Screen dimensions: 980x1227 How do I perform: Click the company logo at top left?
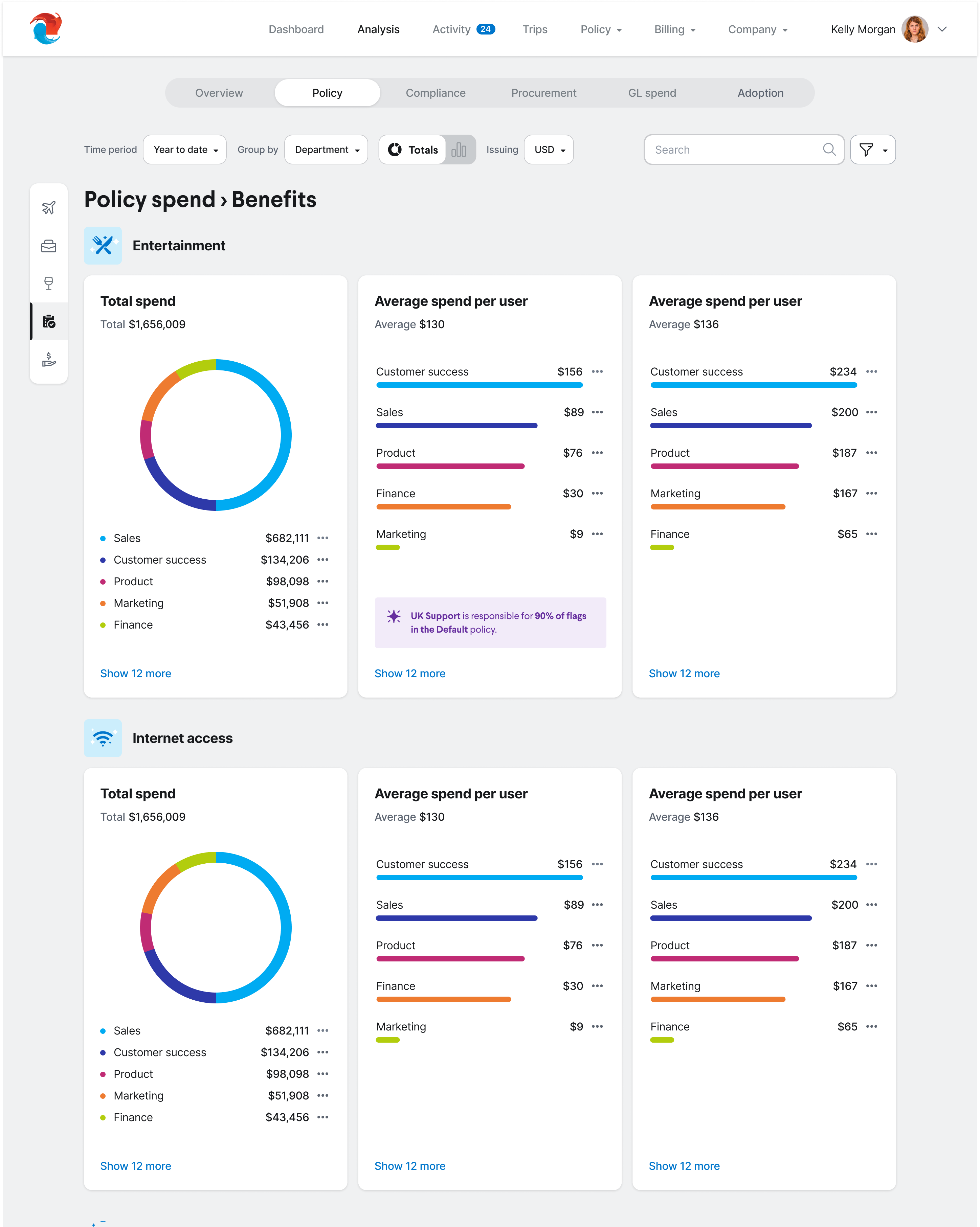(x=46, y=28)
